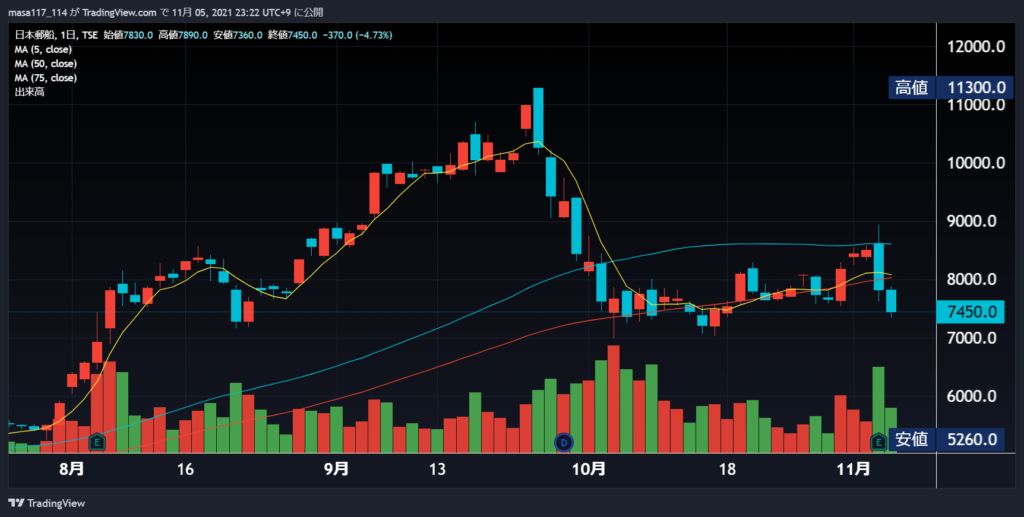Click the left earnings 'E' marker in August
1024x517 pixels.
pyautogui.click(x=97, y=443)
